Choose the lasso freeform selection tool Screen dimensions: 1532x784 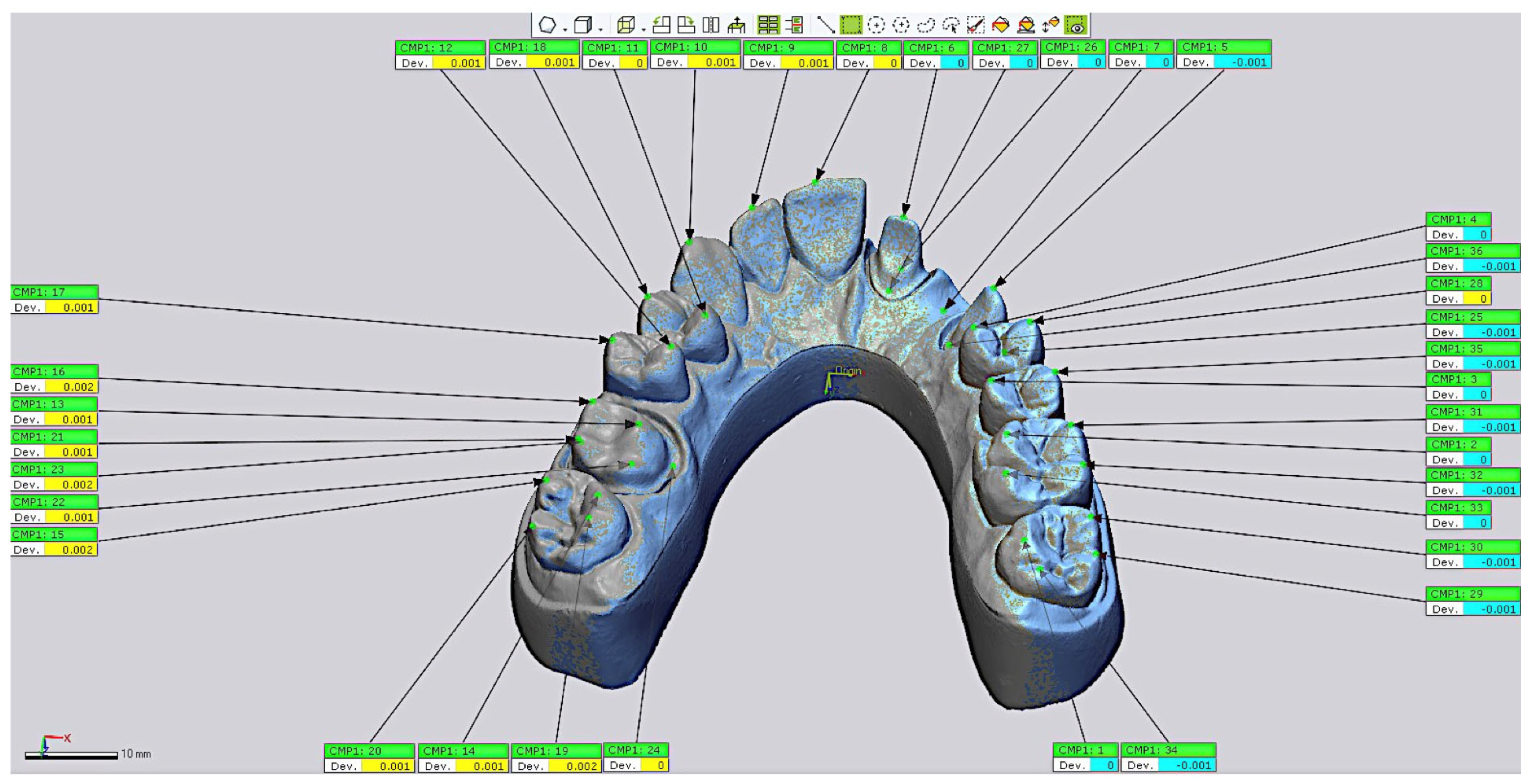[926, 25]
